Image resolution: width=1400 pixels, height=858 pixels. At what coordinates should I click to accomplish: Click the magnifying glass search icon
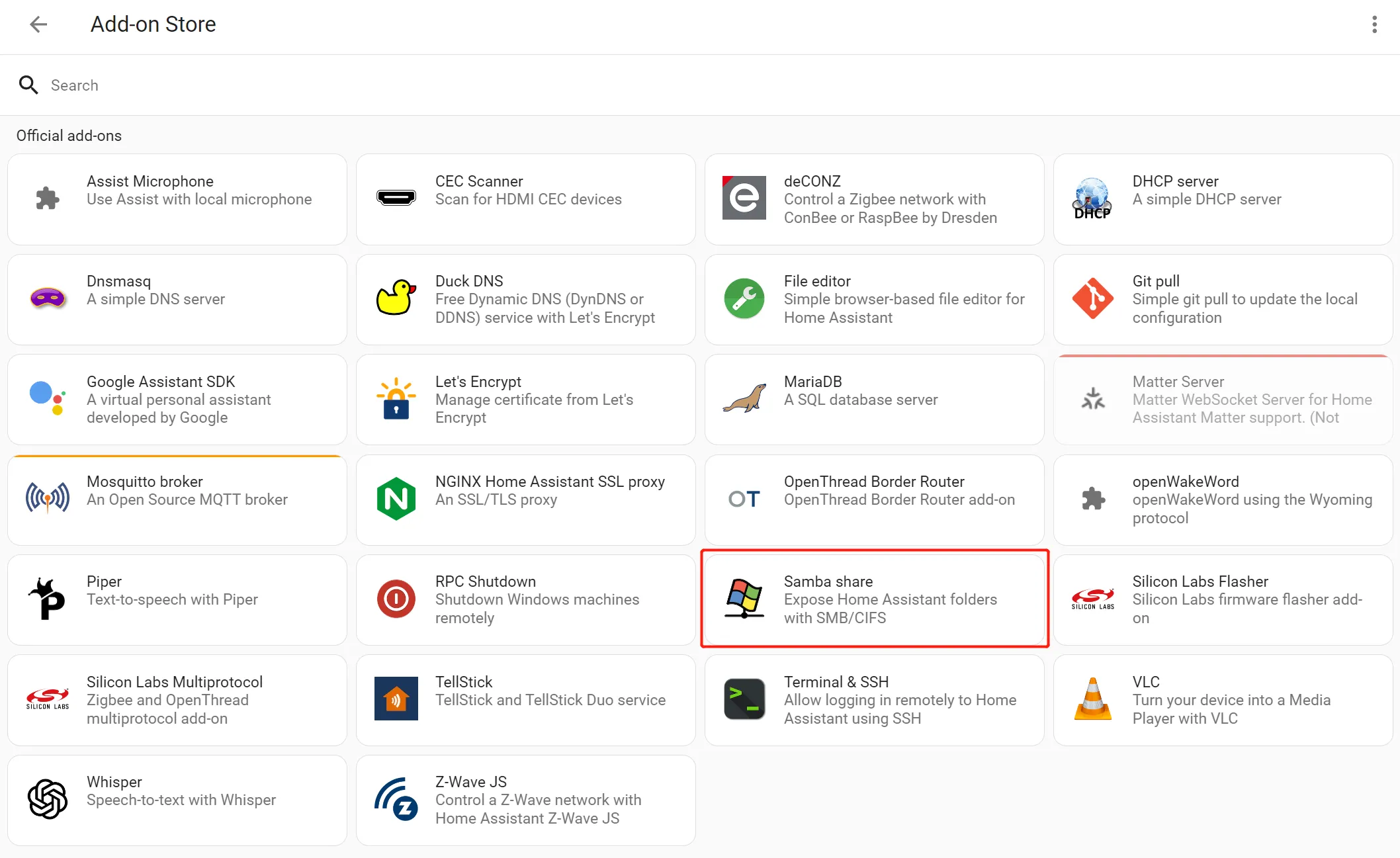pyautogui.click(x=28, y=85)
